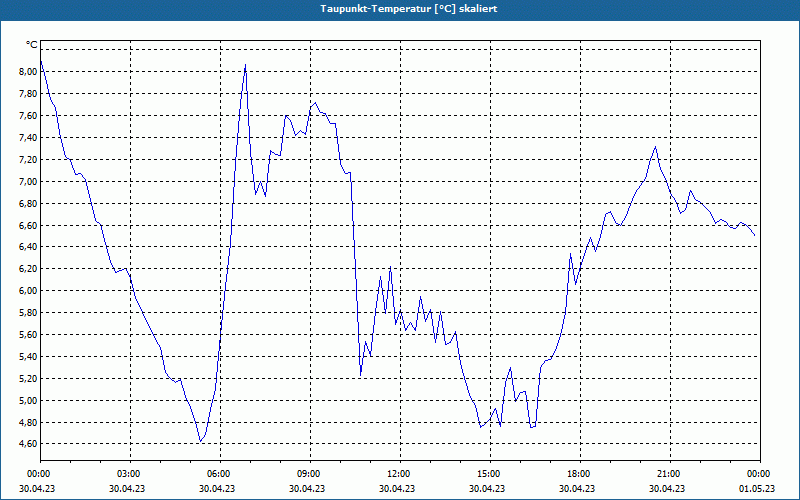Screen dimensions: 800x500
Task: Click the 03:00 time label
Action: coord(130,474)
